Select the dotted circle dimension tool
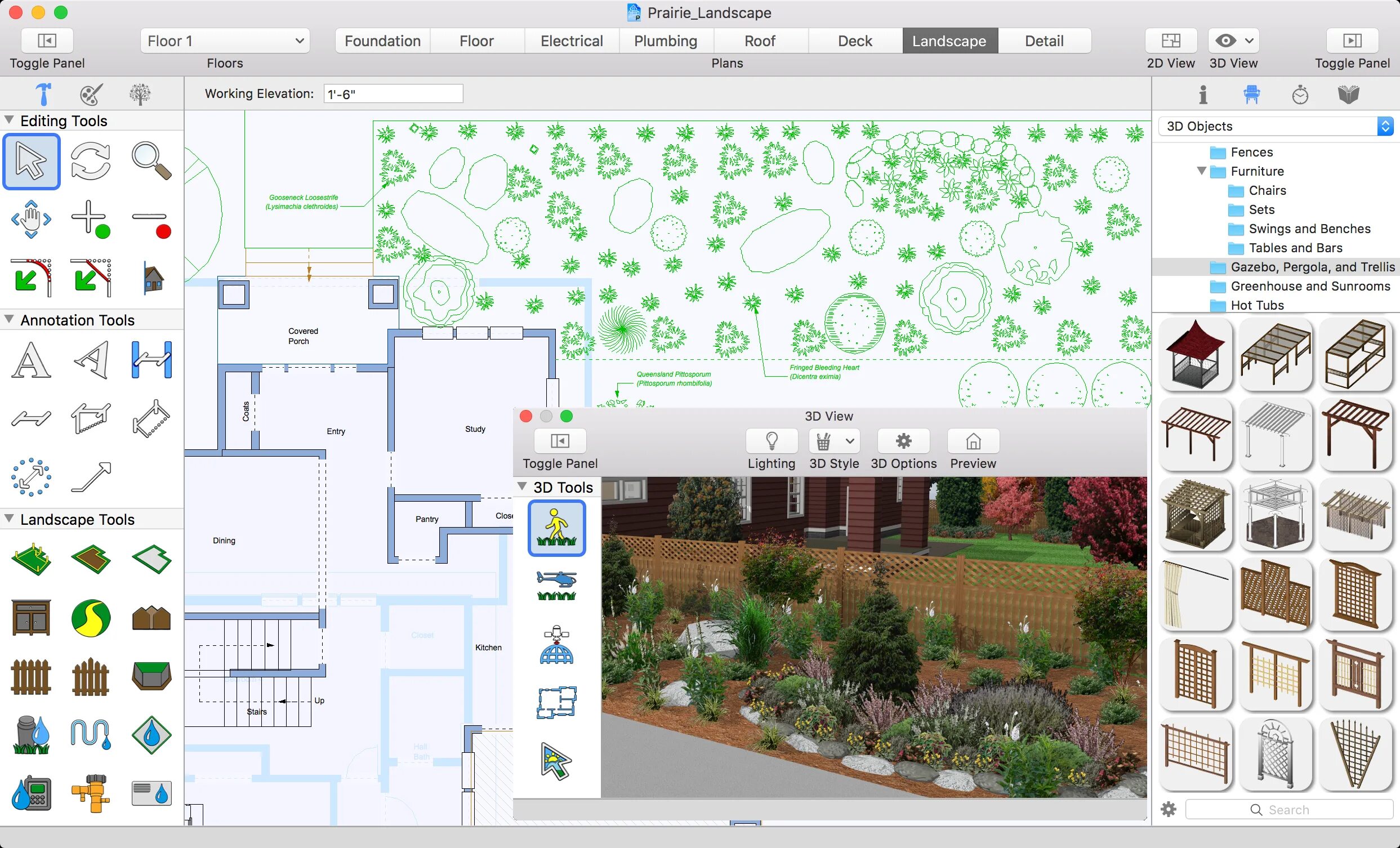Viewport: 1400px width, 848px height. 31,477
